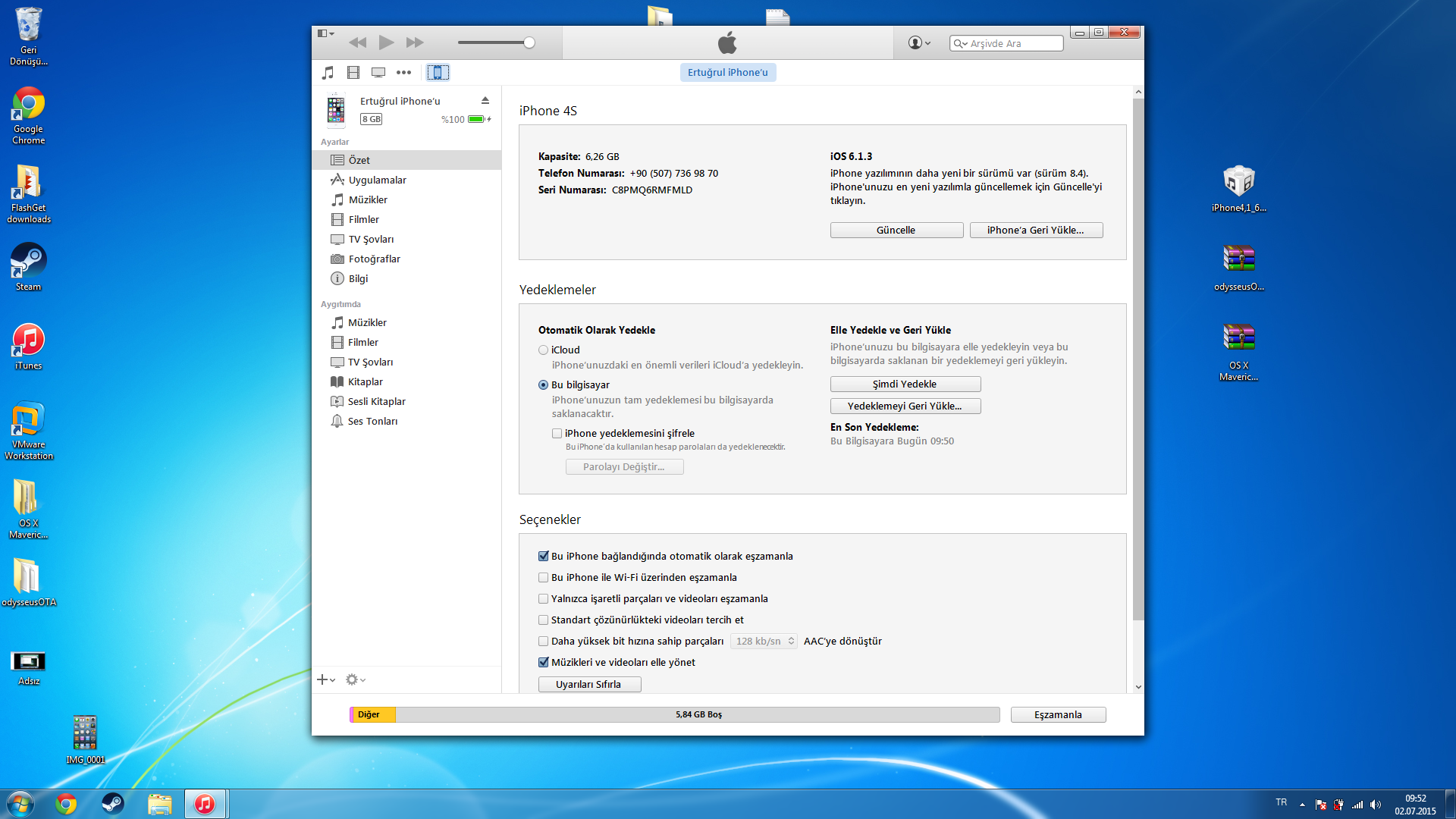Enable iPhone yedeklemesini şifrele checkbox
This screenshot has width=1456, height=819.
[x=557, y=434]
